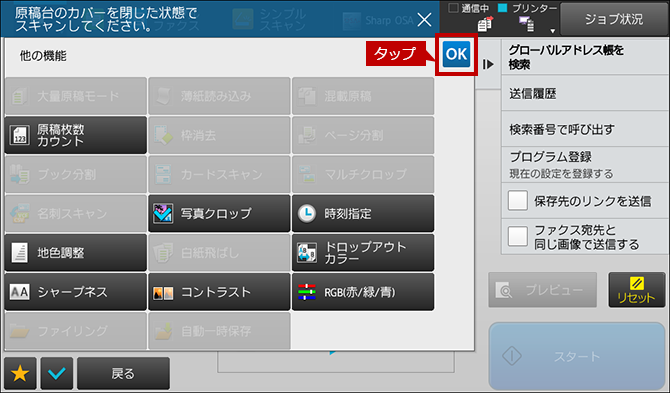Tap the dimmed マルチクロップ button
Image resolution: width=670 pixels, height=393 pixels.
(363, 174)
